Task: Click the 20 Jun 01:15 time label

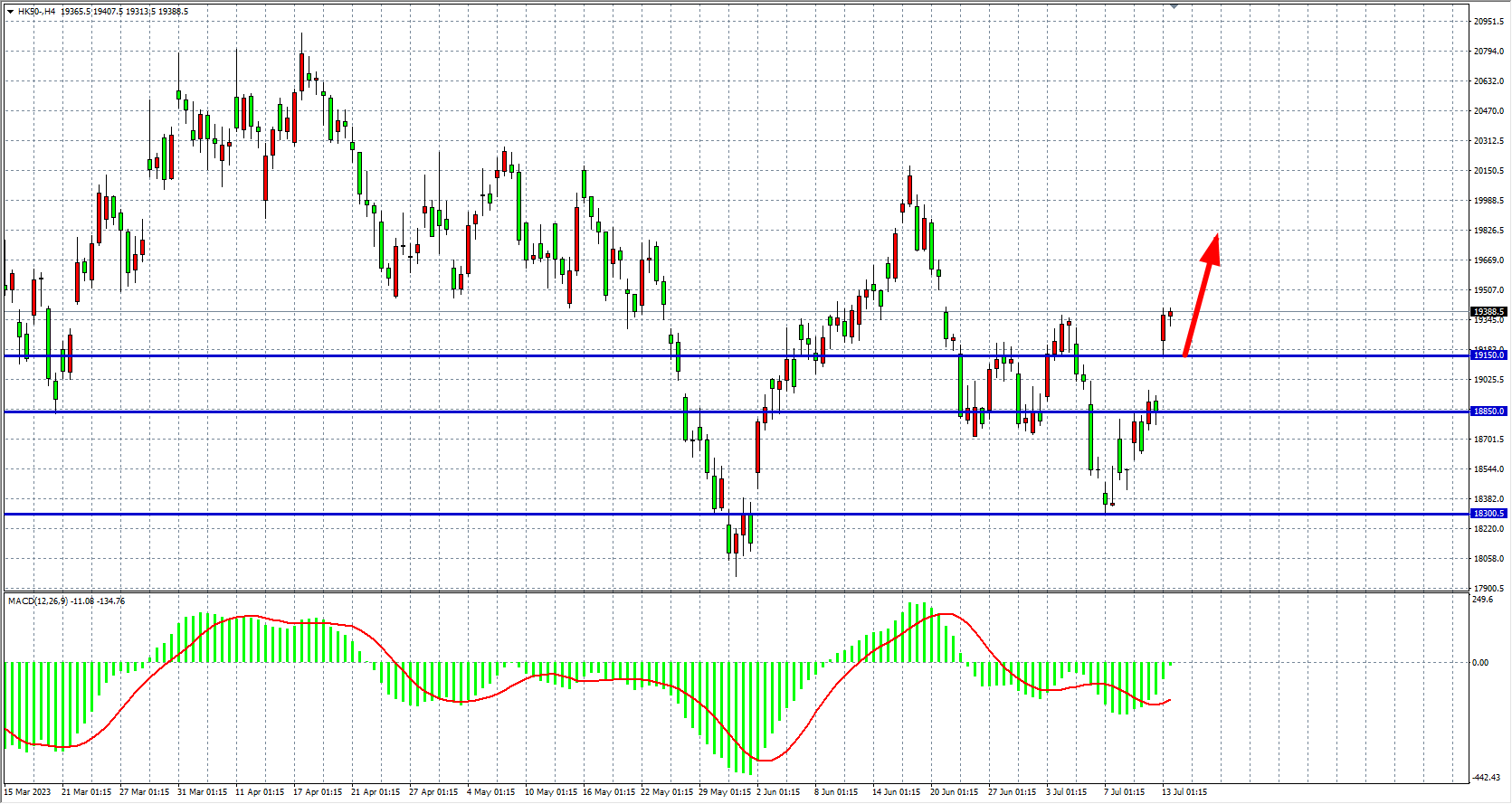Action: point(955,792)
